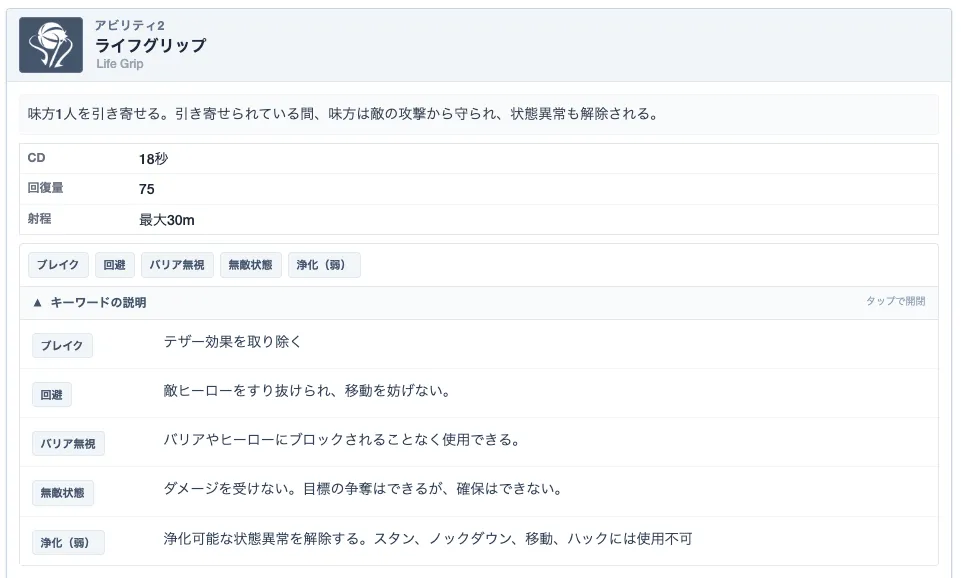Image resolution: width=961 pixels, height=578 pixels.
Task: Click the 回避 badge in the explanation list
Action: (x=51, y=394)
